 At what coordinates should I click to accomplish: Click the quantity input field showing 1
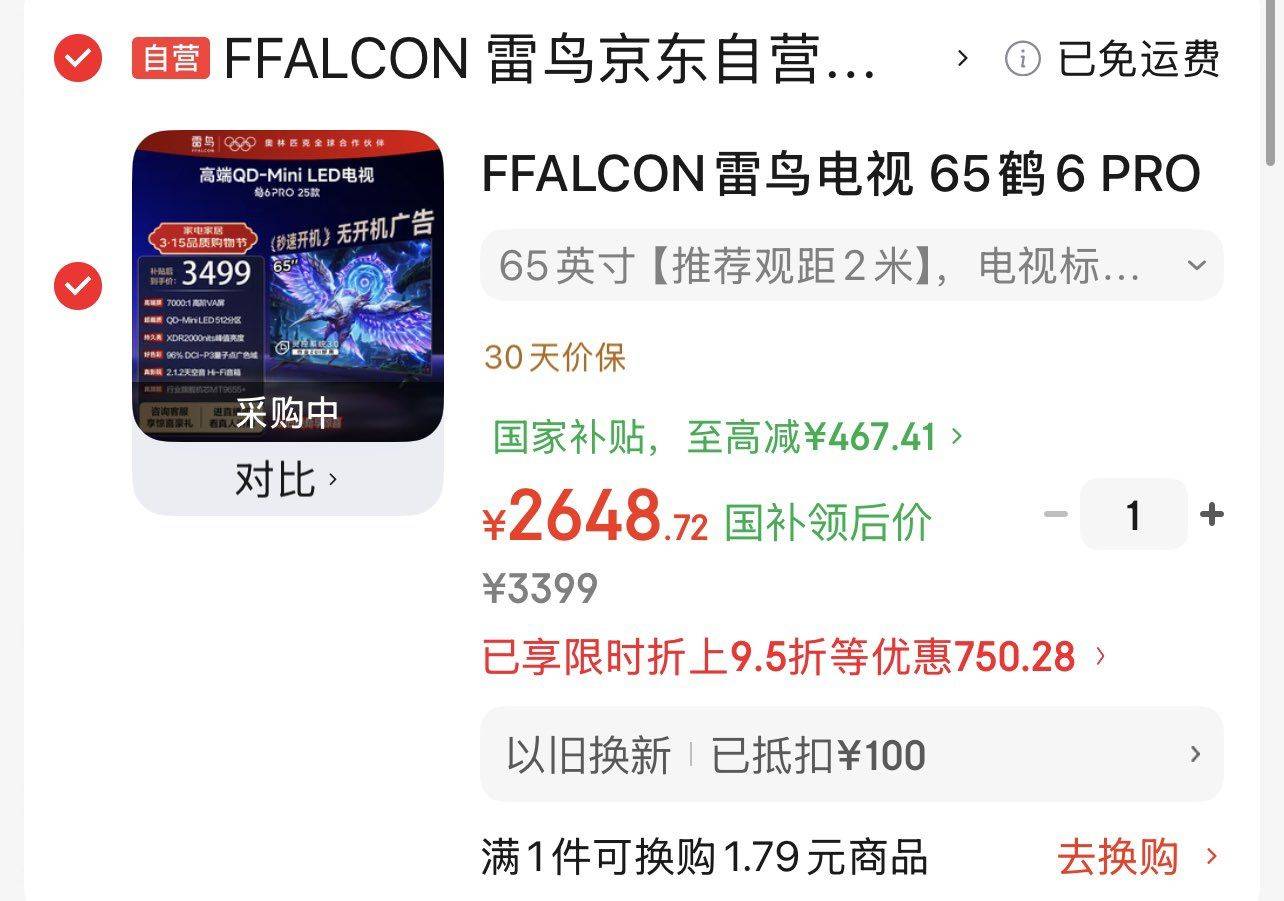click(1133, 515)
